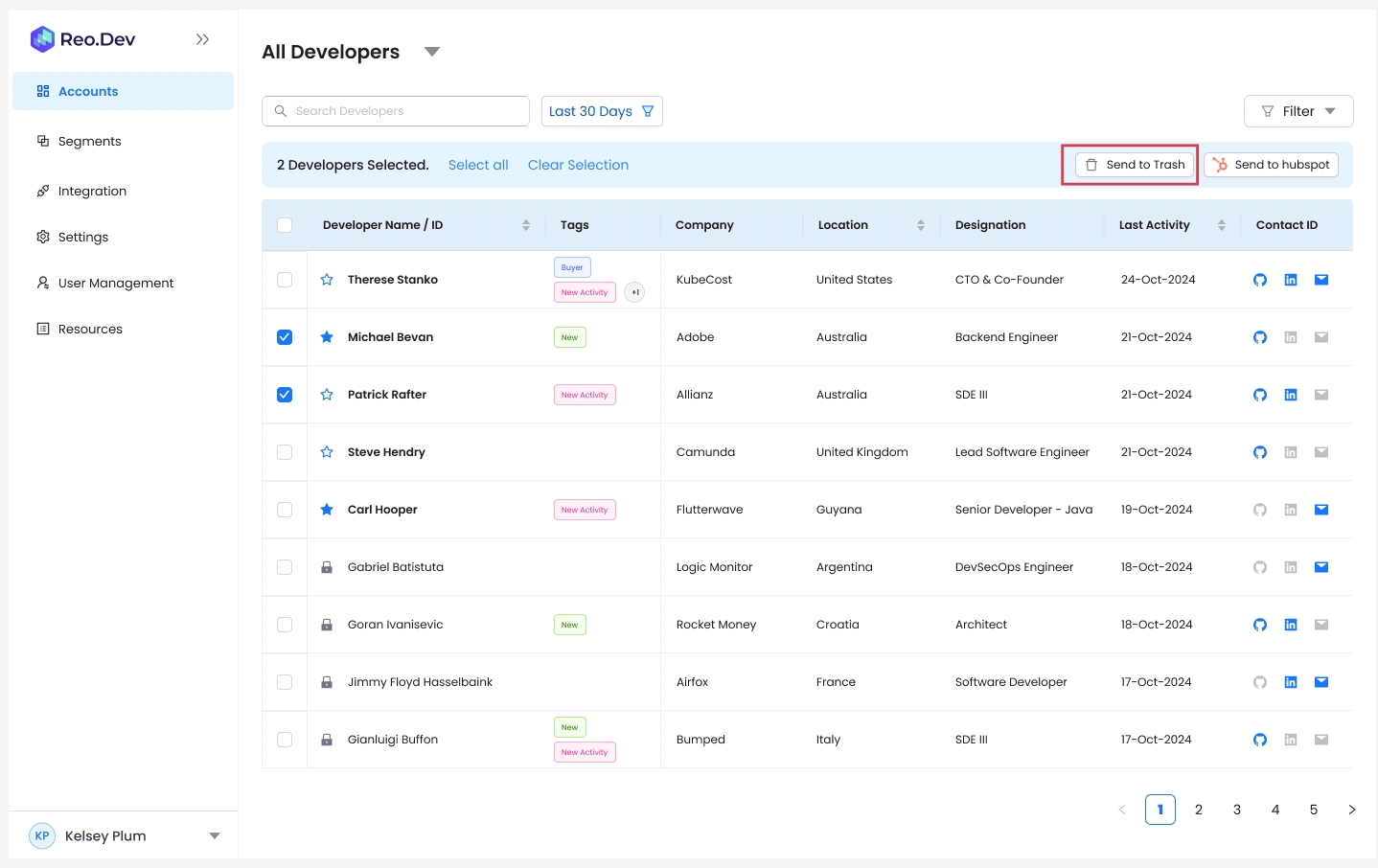Screen dimensions: 1378x868
Task: Sort table by Last Activity column
Action: [1221, 225]
